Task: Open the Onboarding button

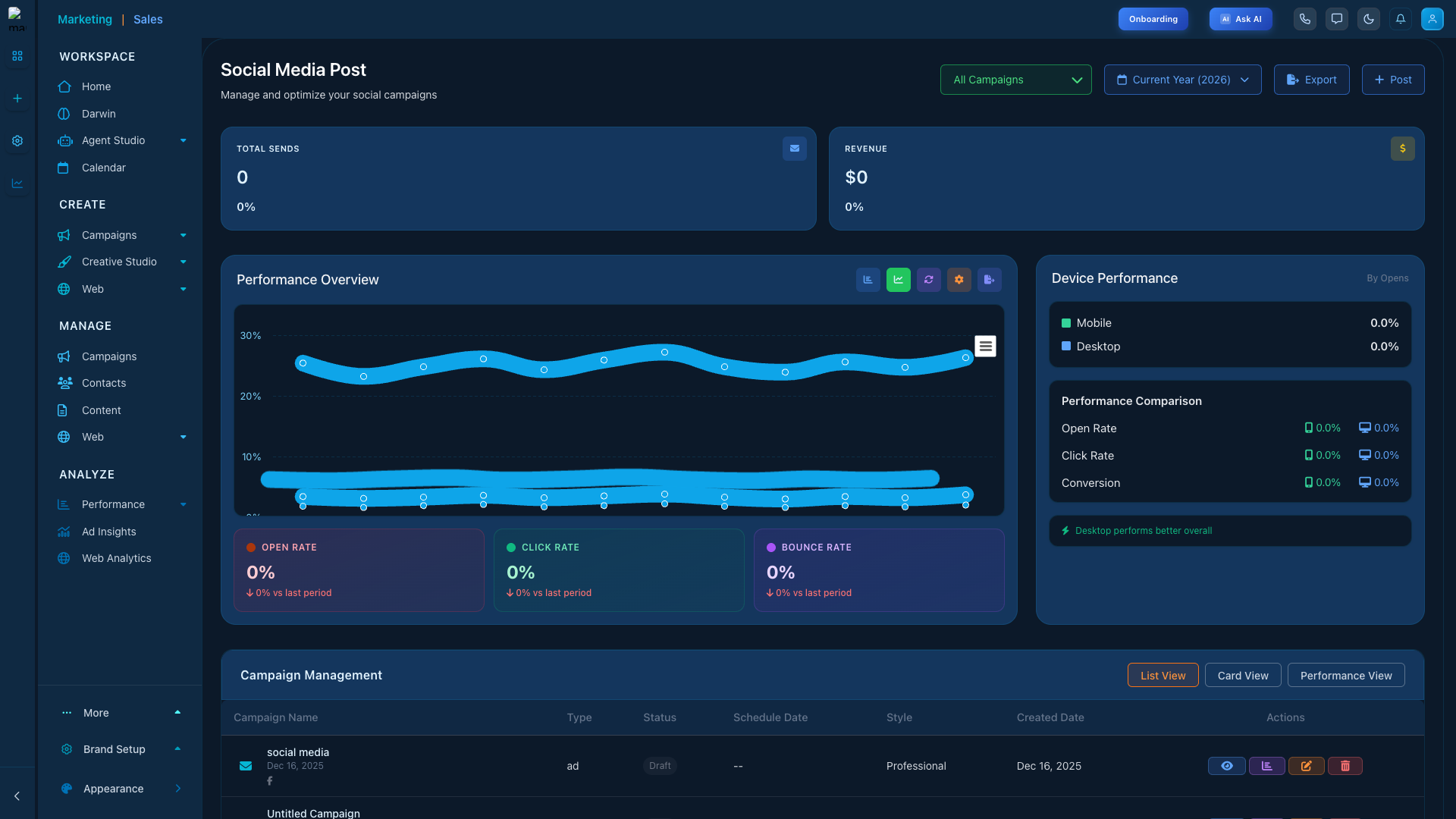Action: pos(1153,19)
